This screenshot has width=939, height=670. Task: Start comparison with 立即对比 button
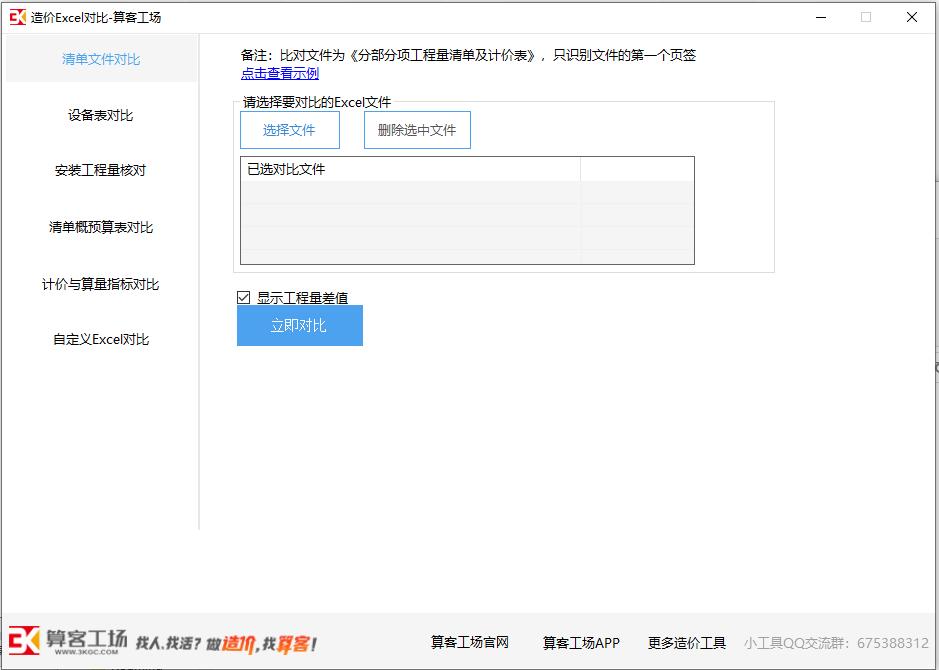click(299, 326)
